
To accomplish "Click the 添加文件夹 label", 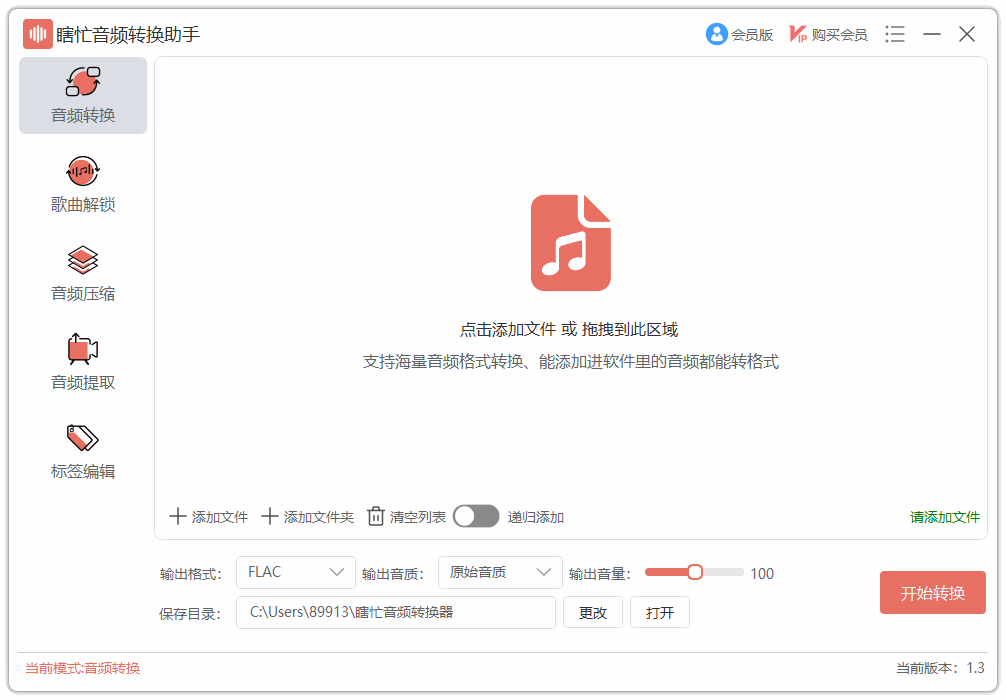I will pyautogui.click(x=318, y=517).
